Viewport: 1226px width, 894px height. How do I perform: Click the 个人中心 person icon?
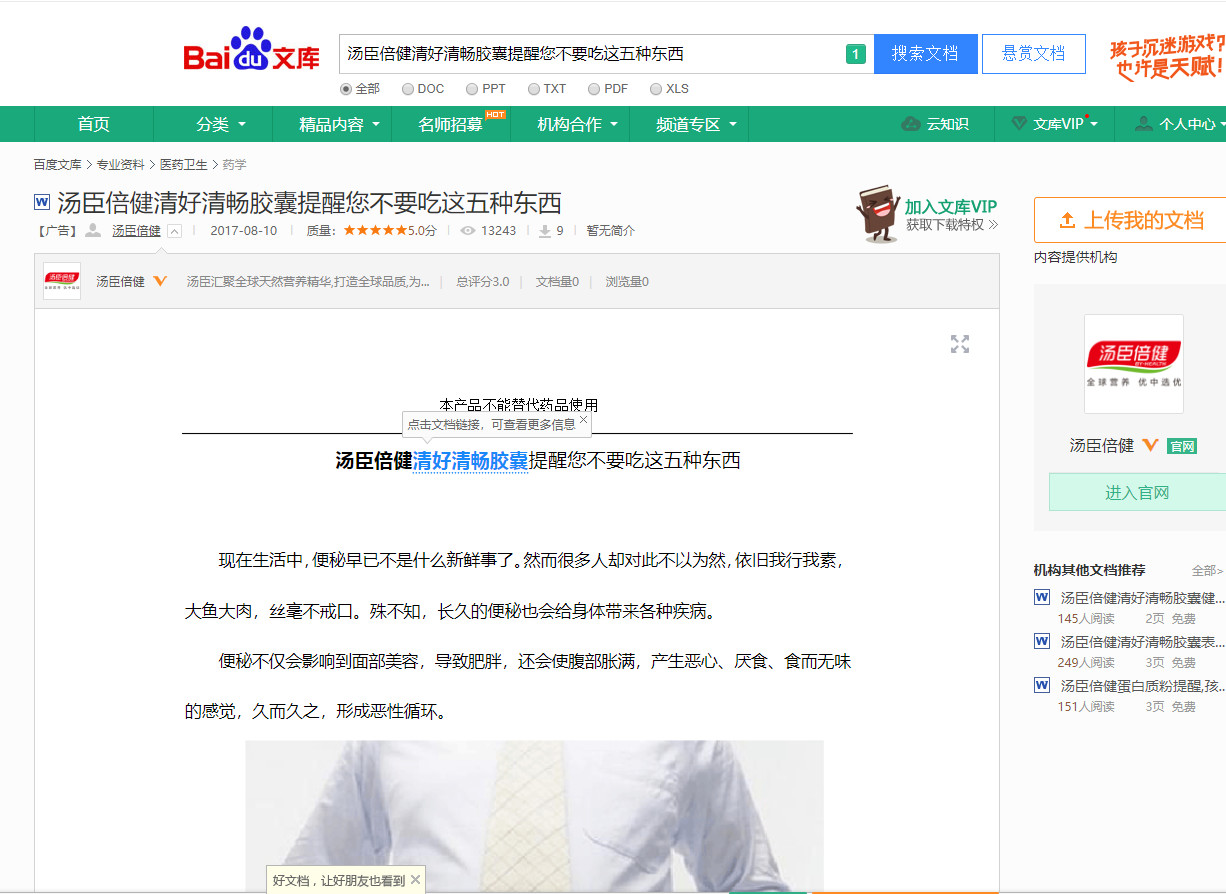tap(1142, 124)
